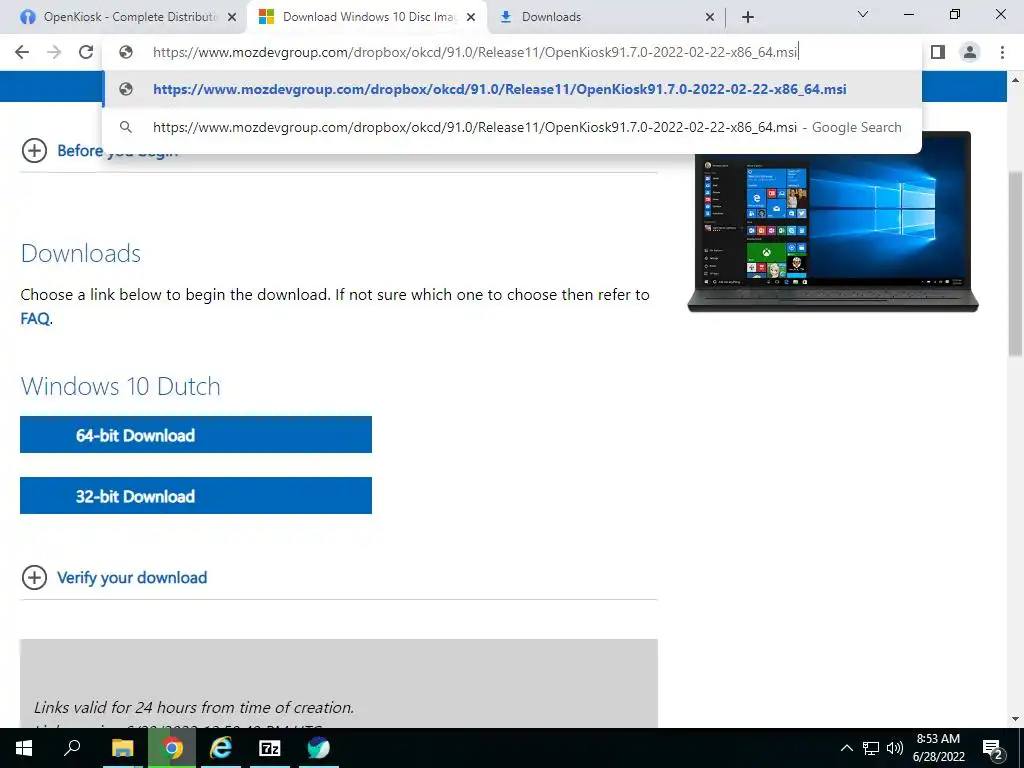The width and height of the screenshot is (1024, 768).
Task: Open the notification center icon
Action: [x=992, y=748]
